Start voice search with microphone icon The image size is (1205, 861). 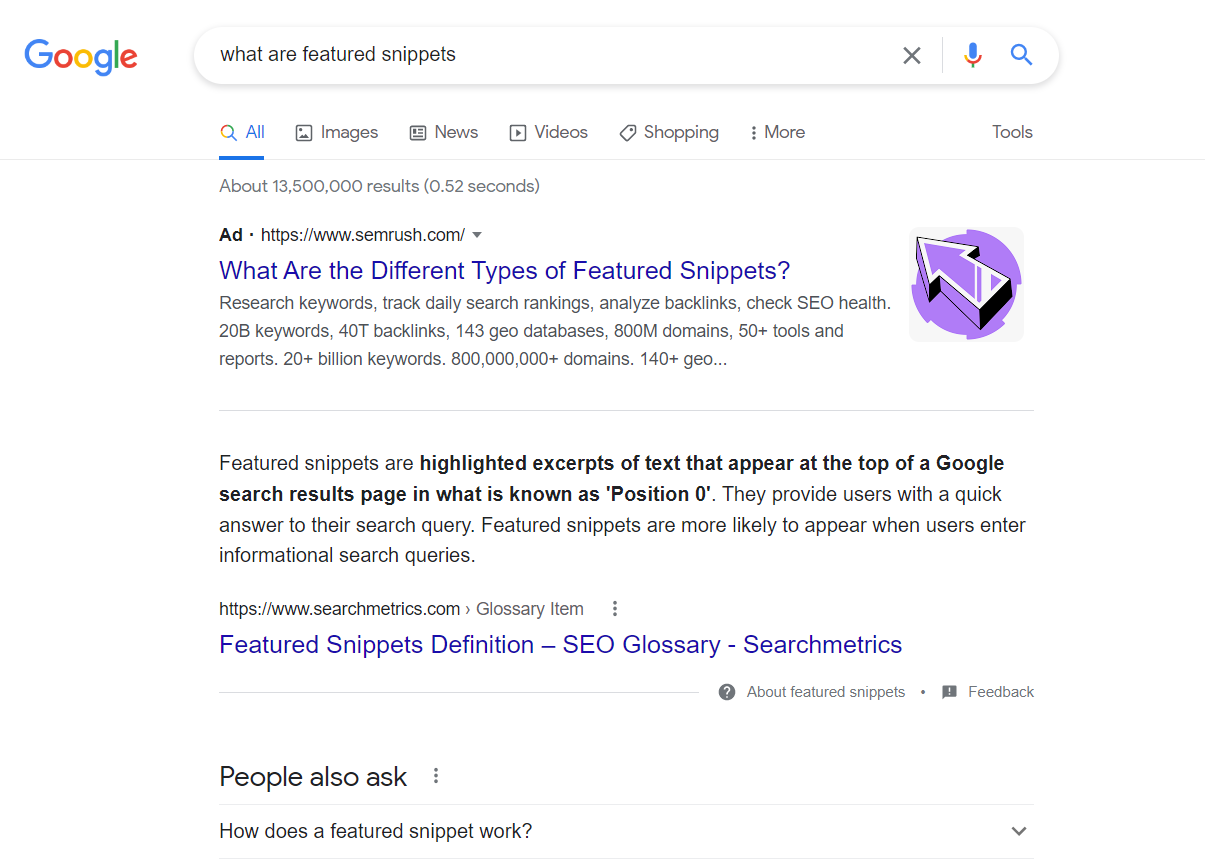973,55
